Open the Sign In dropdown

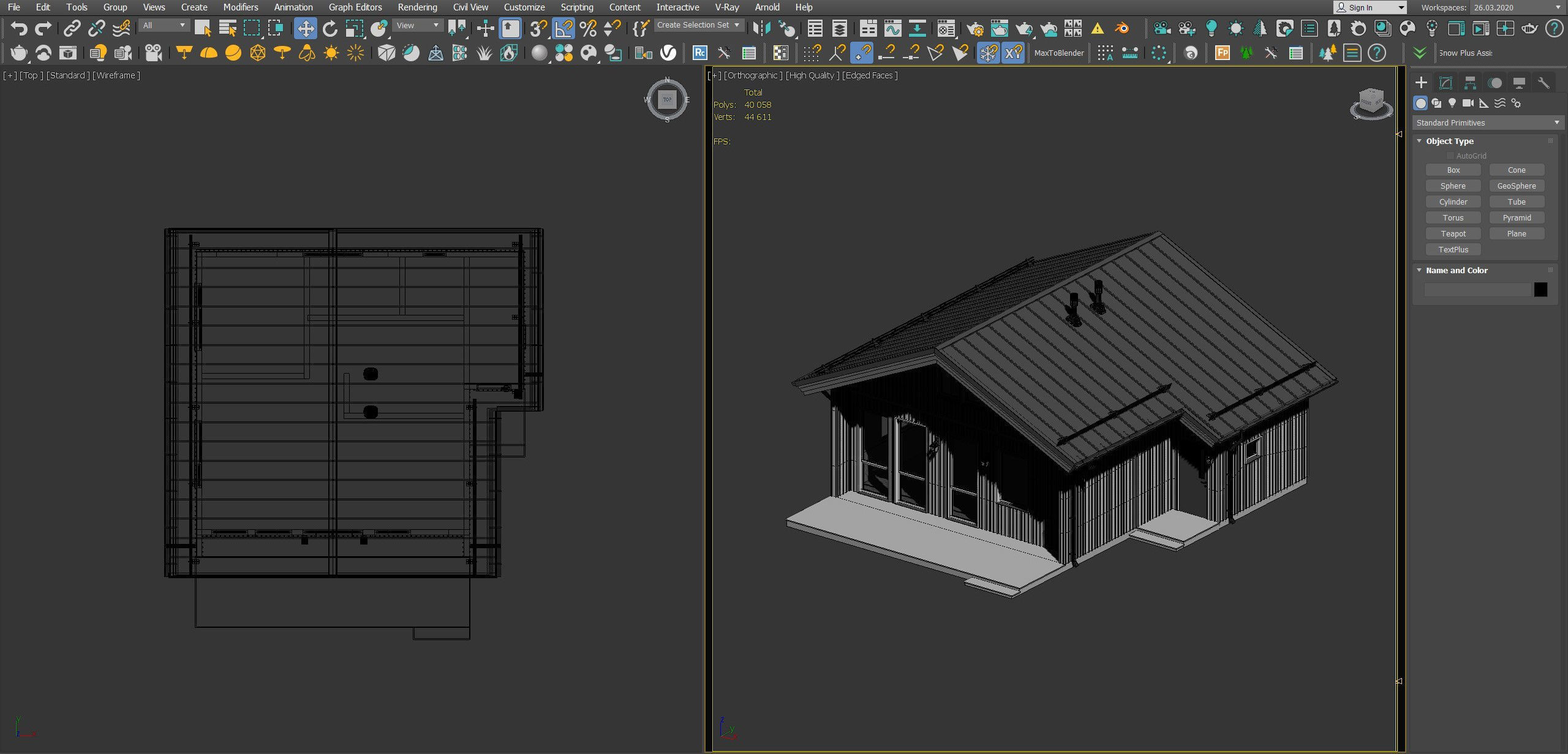click(x=1370, y=7)
